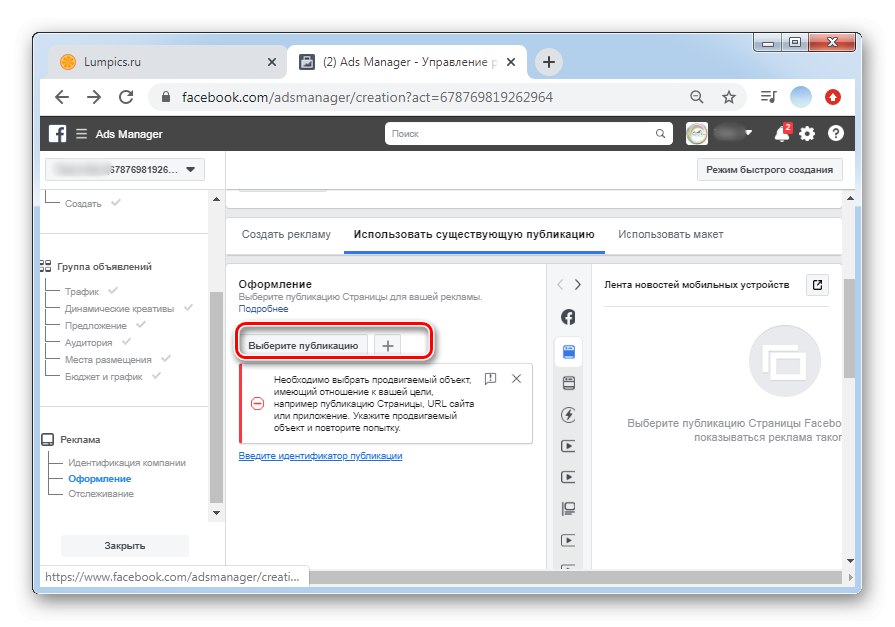Screen dimensions: 895x627
Task: Select the last visible video placement icon
Action: (x=568, y=540)
